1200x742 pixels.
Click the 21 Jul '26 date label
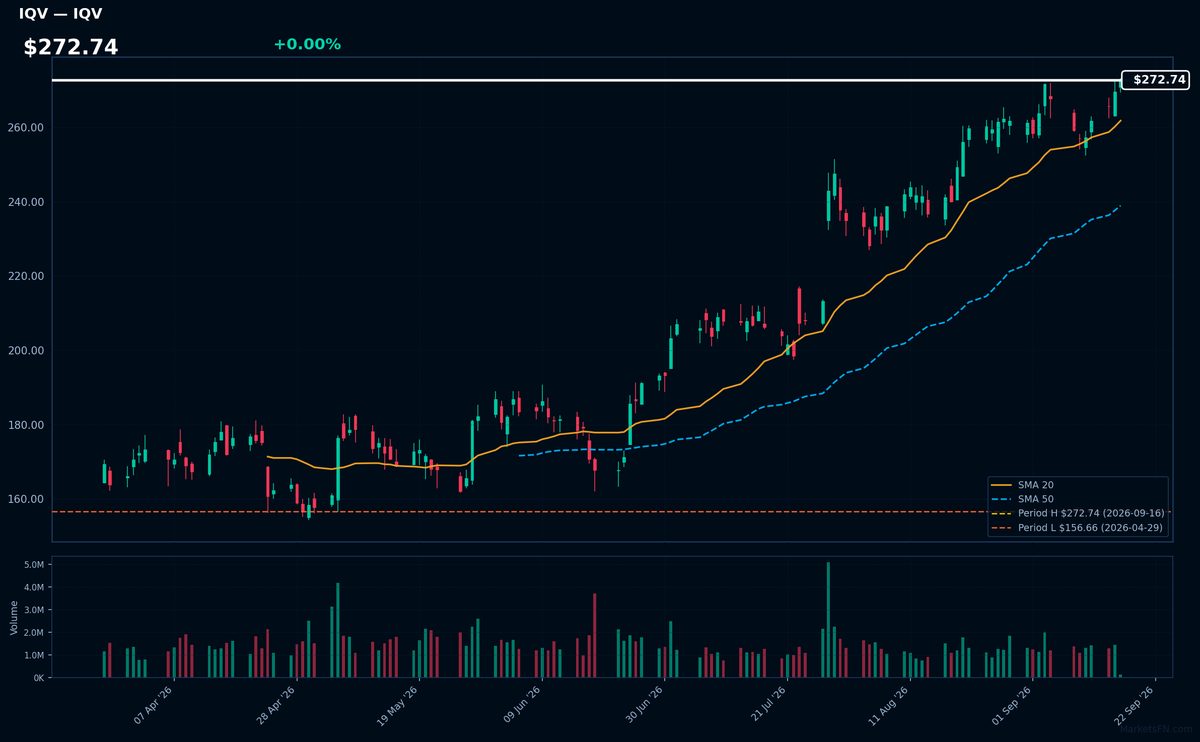click(767, 705)
